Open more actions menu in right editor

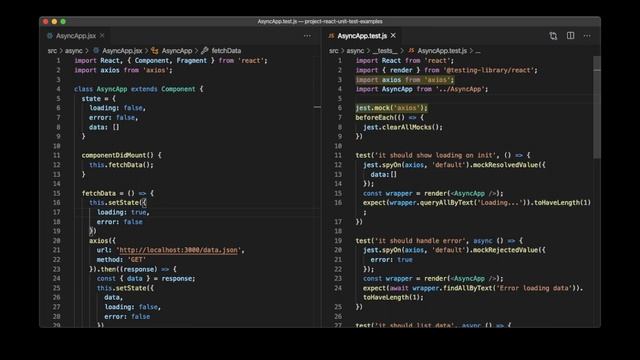coord(587,36)
